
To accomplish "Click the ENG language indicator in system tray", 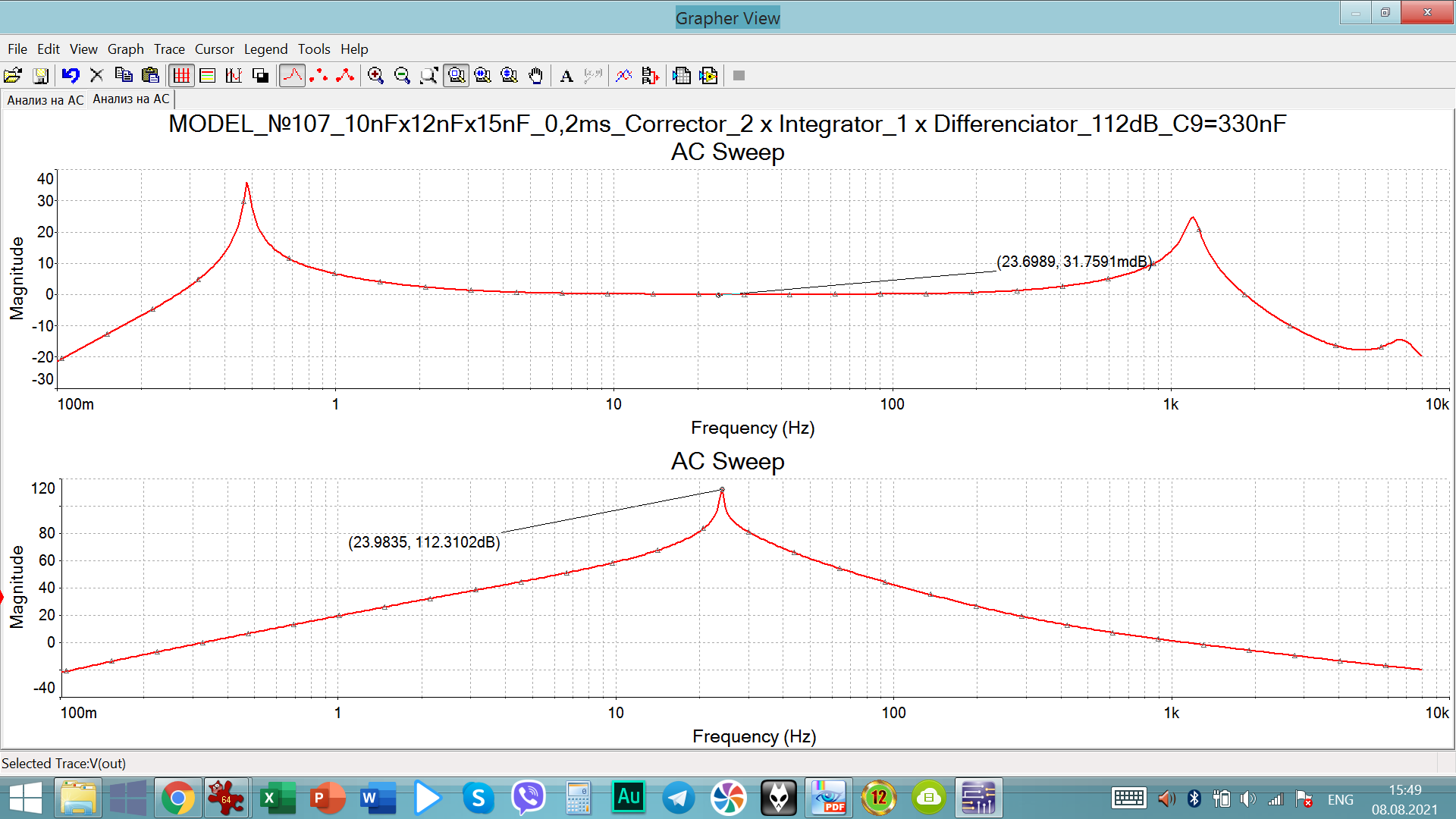I will [x=1340, y=799].
